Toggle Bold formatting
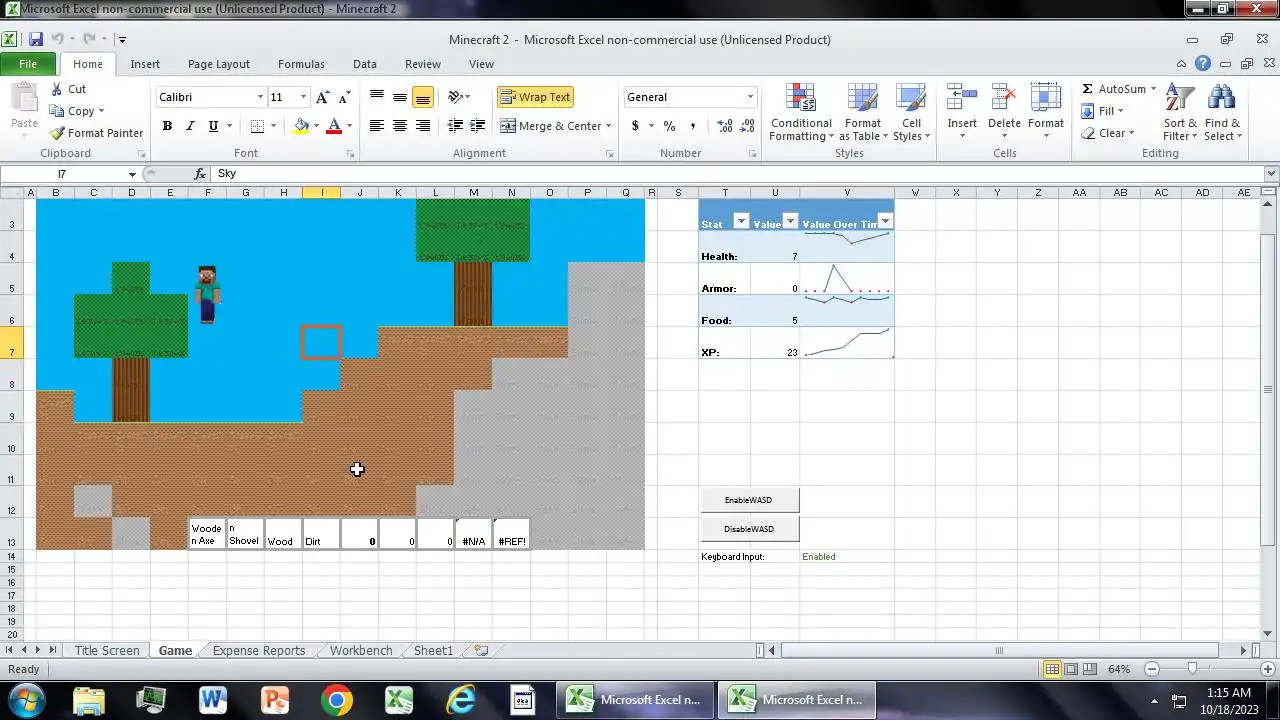 (x=167, y=126)
